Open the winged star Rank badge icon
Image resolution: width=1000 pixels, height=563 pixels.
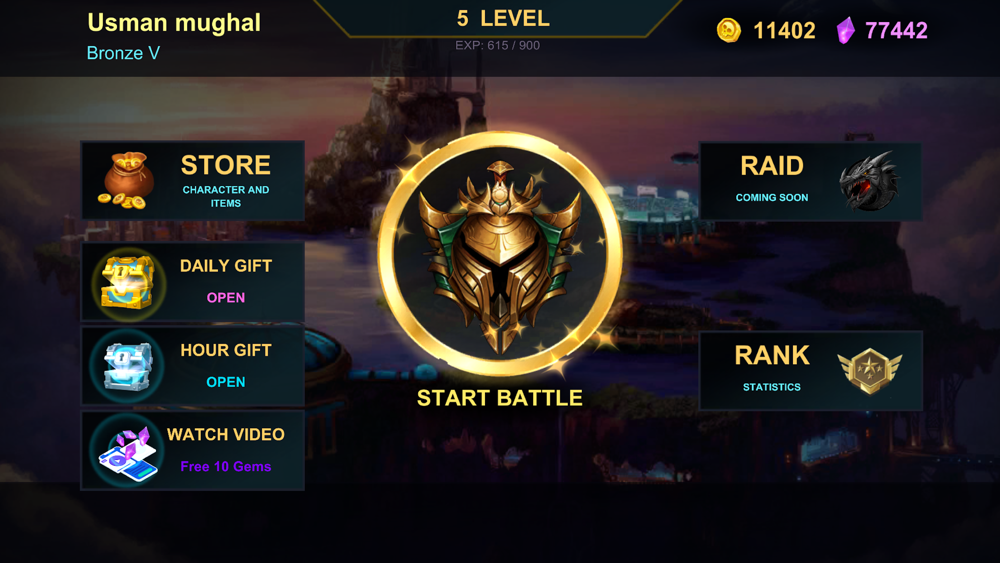pyautogui.click(x=869, y=370)
